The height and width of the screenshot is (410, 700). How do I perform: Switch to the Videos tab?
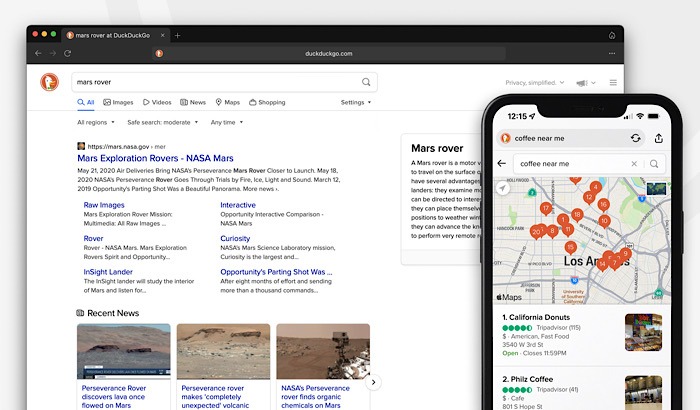click(157, 102)
